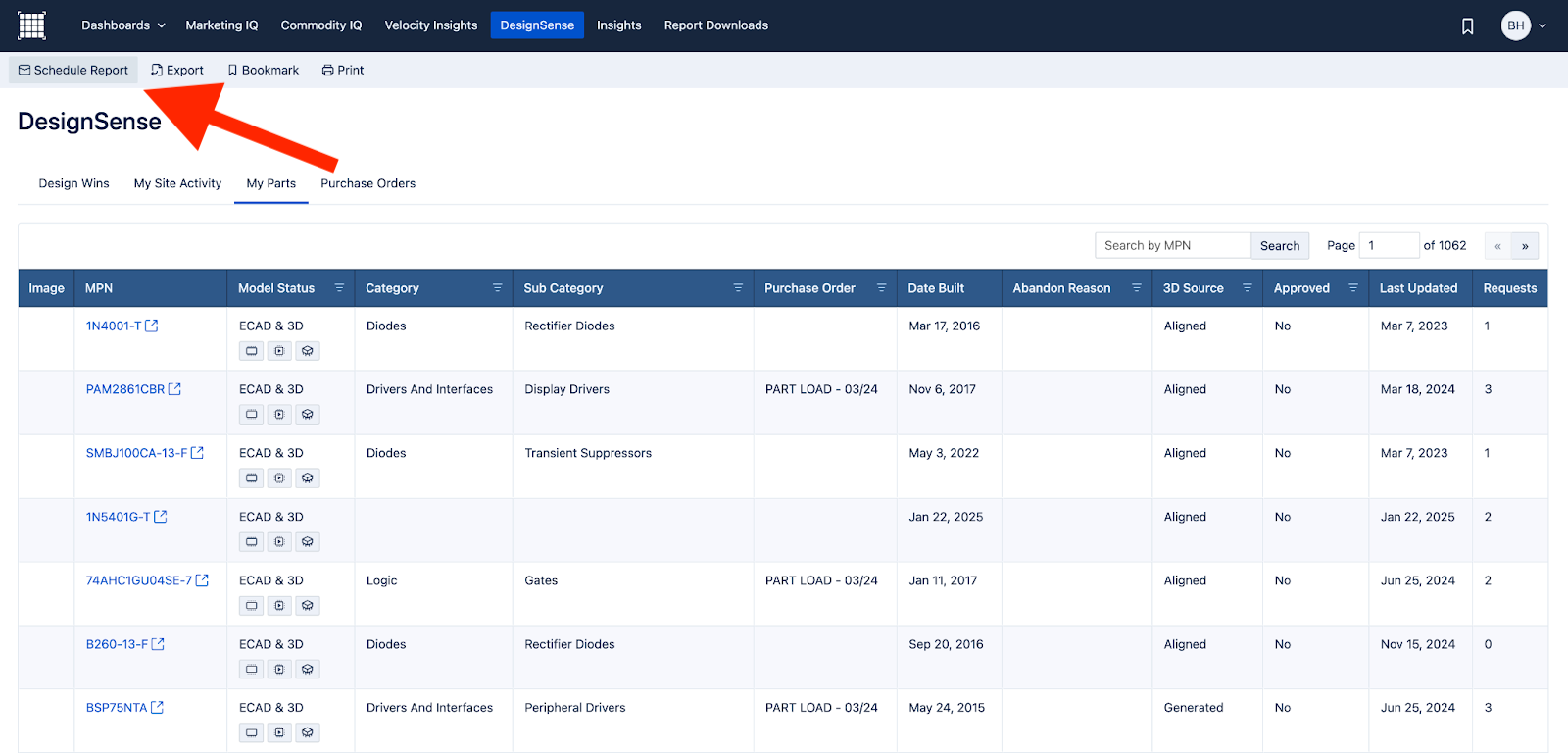Click 3D model cube icon in 1N4001-T row
The height and width of the screenshot is (753, 1568).
pos(308,351)
